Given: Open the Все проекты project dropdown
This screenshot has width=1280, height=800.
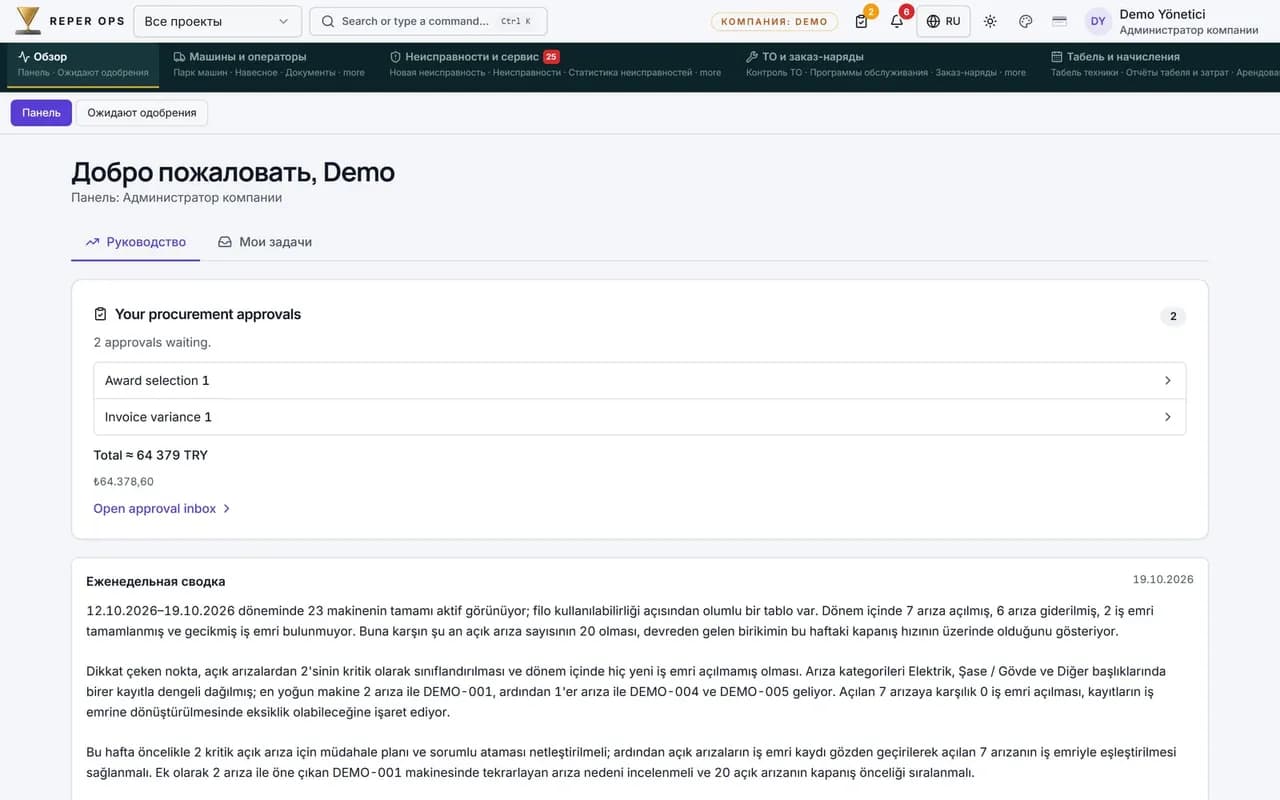Looking at the screenshot, I should (x=216, y=21).
